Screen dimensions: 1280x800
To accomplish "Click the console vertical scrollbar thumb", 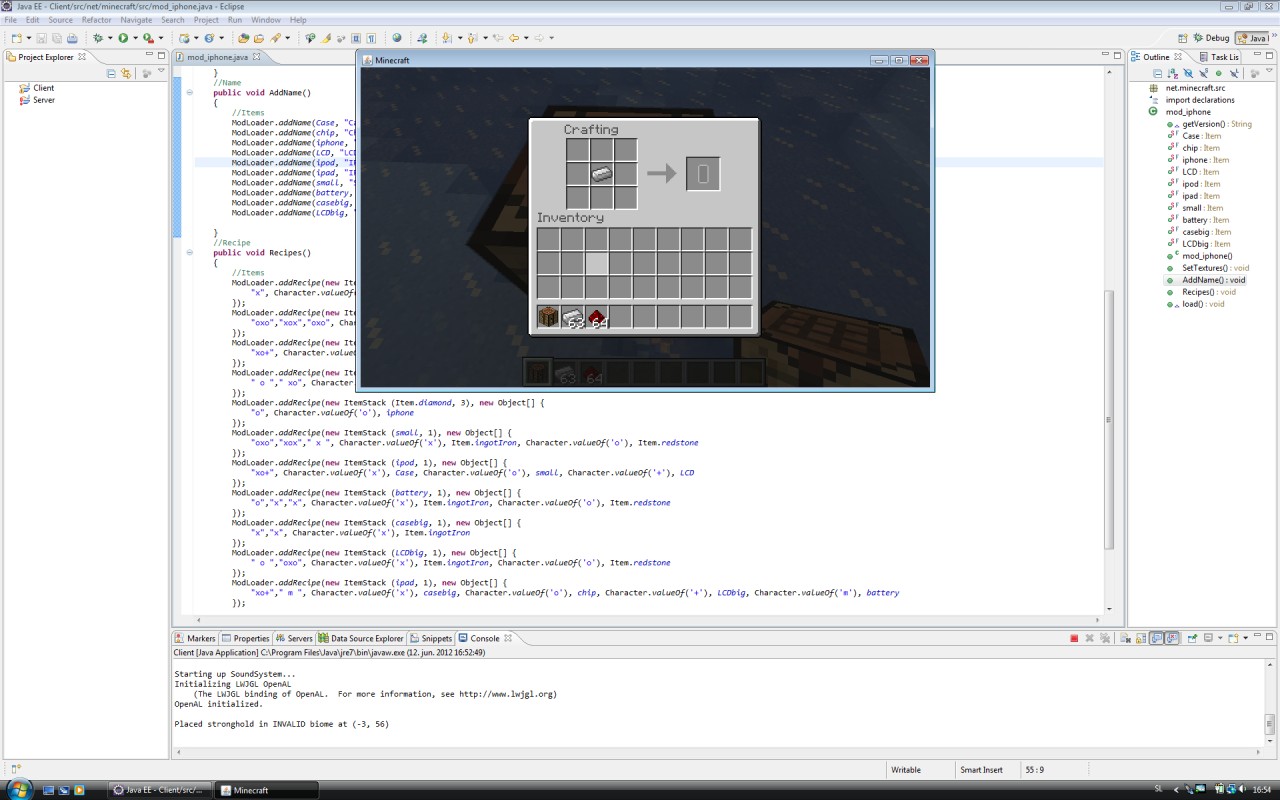I will [1270, 724].
